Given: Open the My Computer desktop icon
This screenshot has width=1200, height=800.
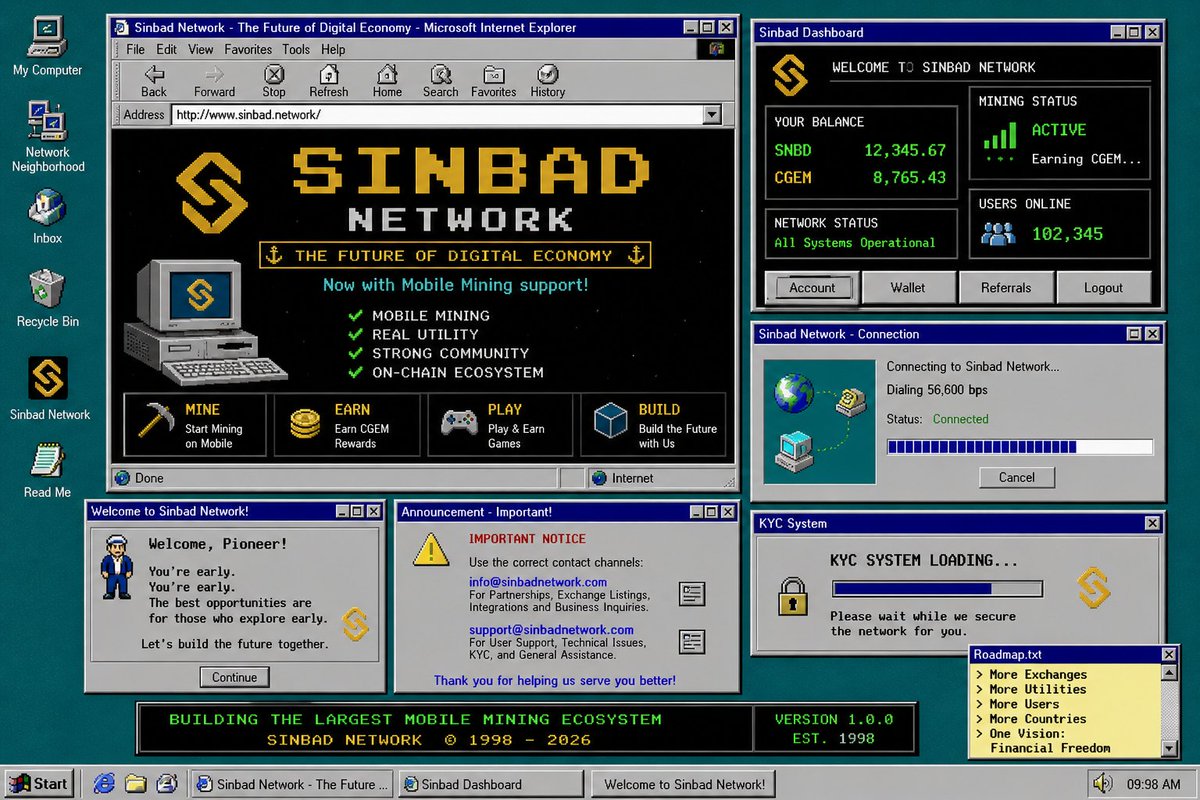Looking at the screenshot, I should (x=47, y=45).
